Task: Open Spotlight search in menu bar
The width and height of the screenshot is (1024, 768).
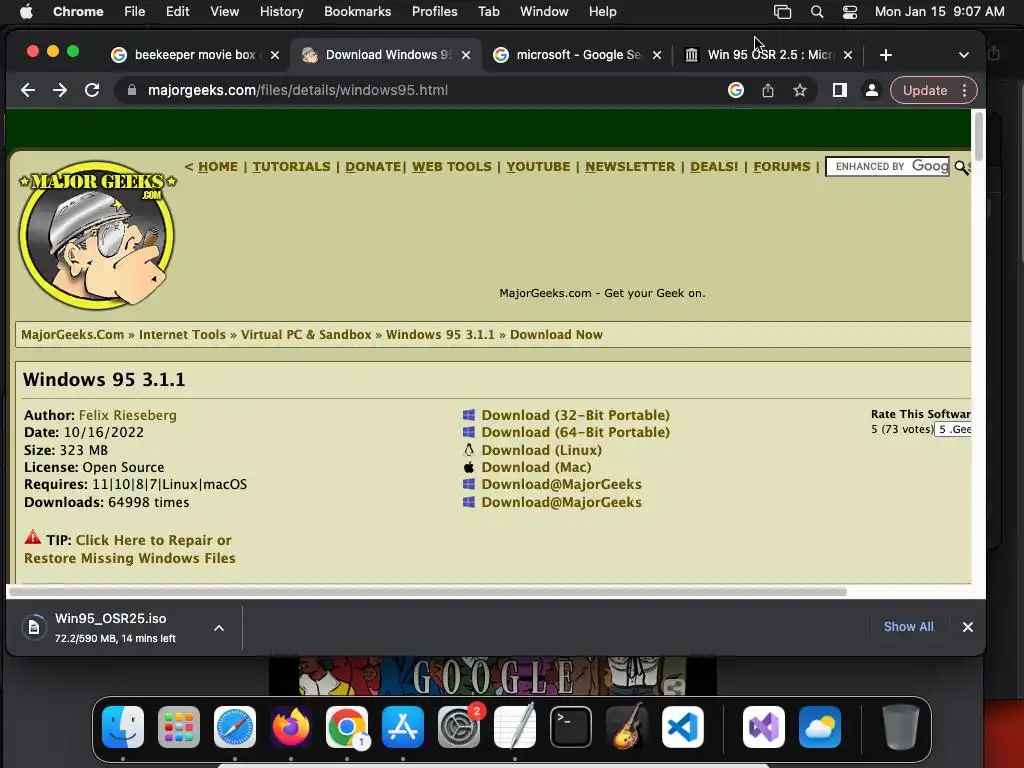Action: 816,12
